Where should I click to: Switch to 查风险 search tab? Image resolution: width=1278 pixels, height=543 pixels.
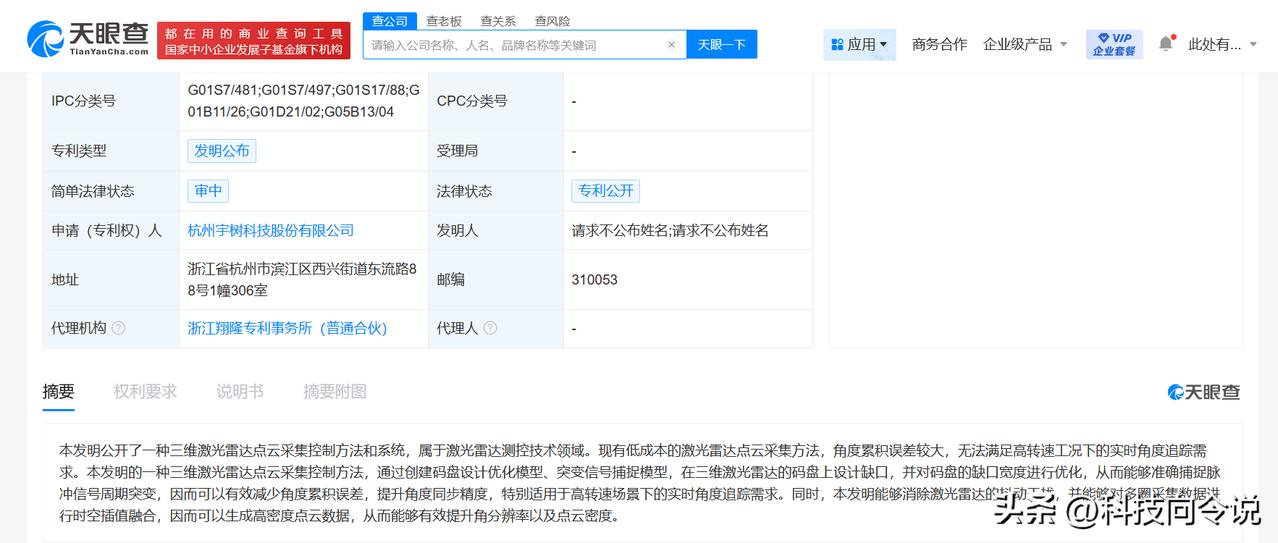(552, 21)
